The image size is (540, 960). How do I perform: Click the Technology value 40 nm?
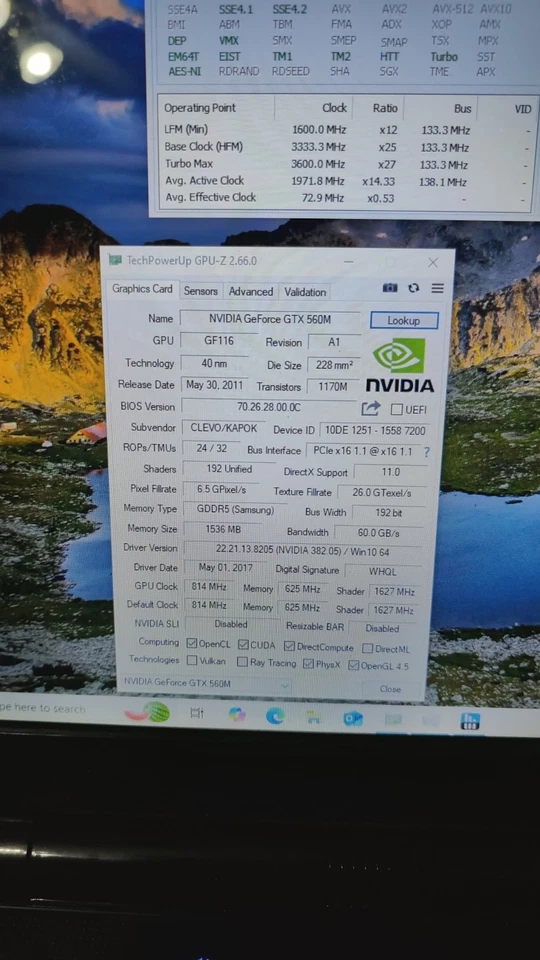click(x=214, y=363)
